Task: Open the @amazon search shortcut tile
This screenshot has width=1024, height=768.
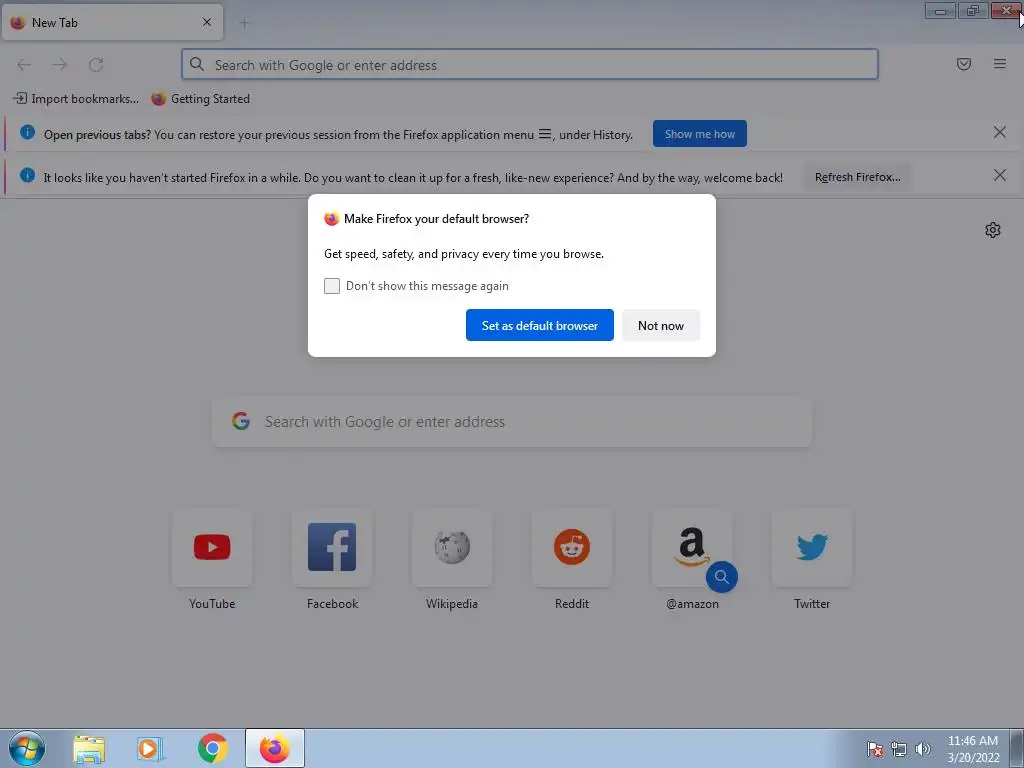Action: tap(692, 547)
